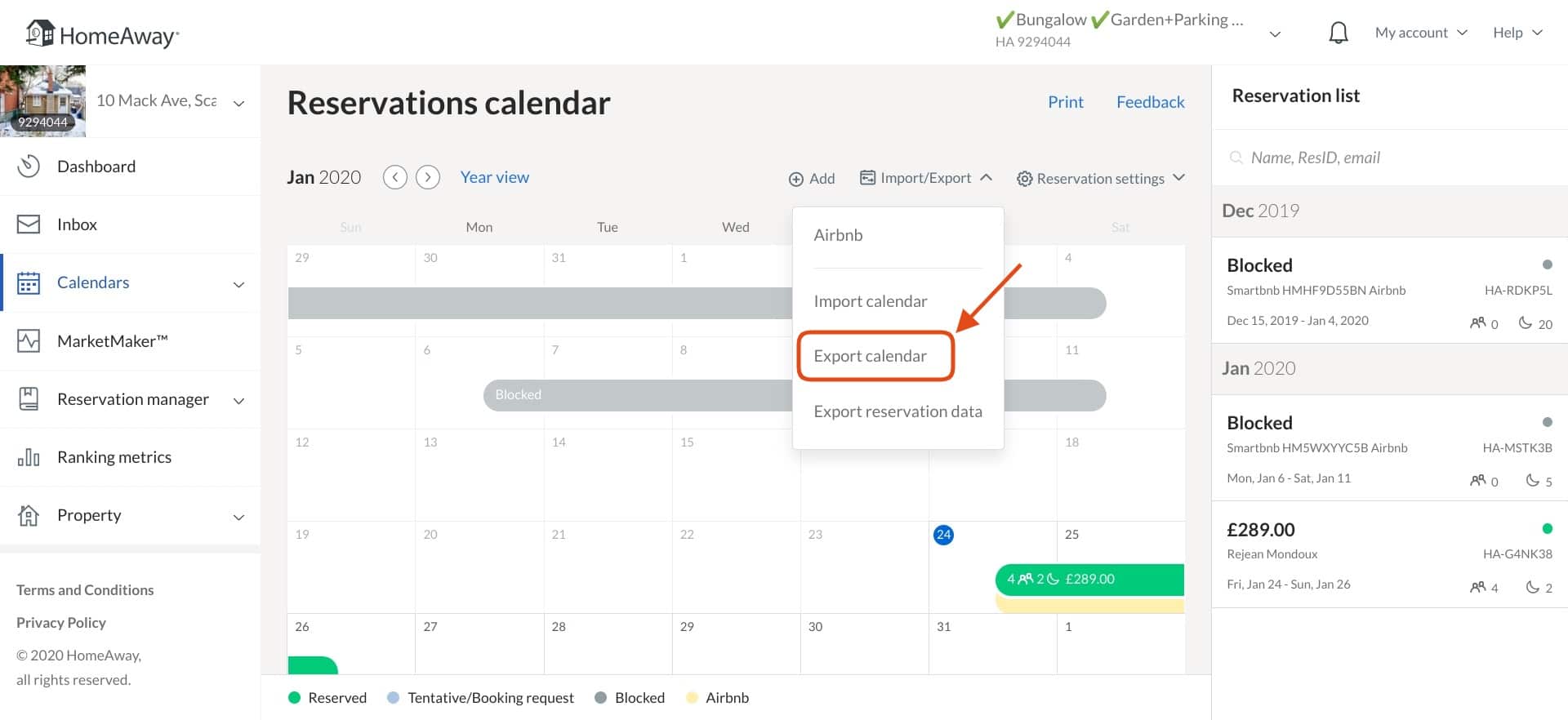Select the Dashboard icon in sidebar
Image resolution: width=1568 pixels, height=720 pixels.
coord(29,166)
